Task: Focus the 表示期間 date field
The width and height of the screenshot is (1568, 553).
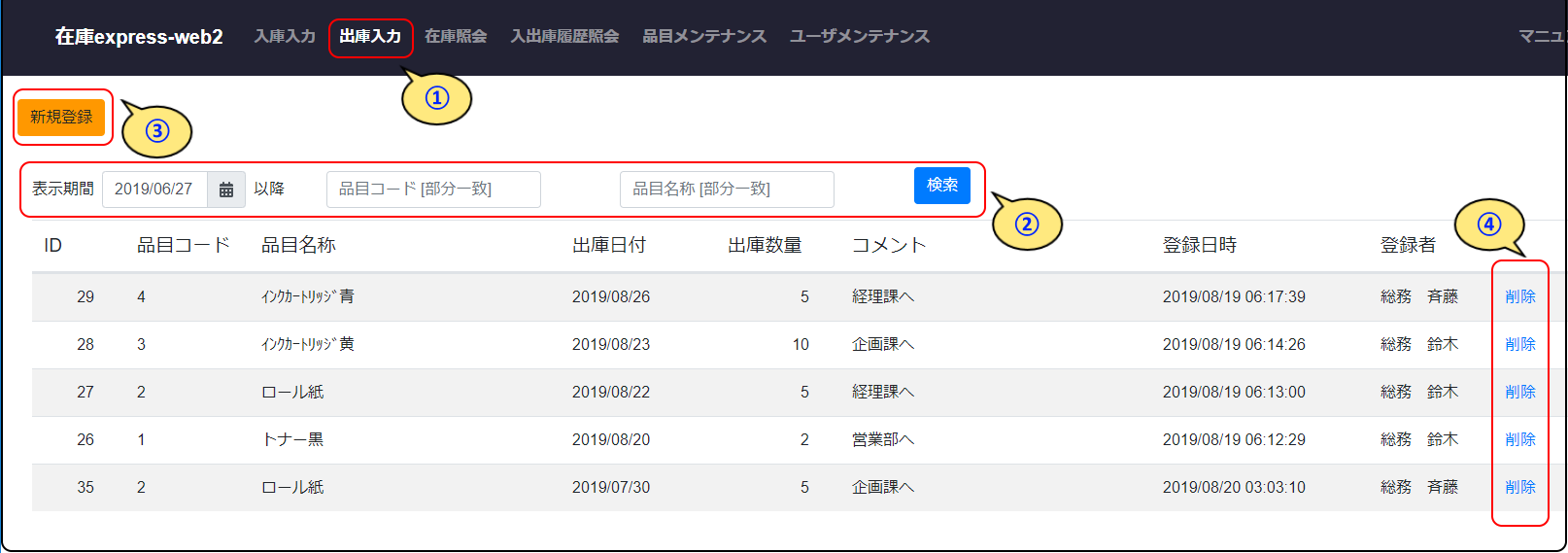Action: tap(154, 190)
